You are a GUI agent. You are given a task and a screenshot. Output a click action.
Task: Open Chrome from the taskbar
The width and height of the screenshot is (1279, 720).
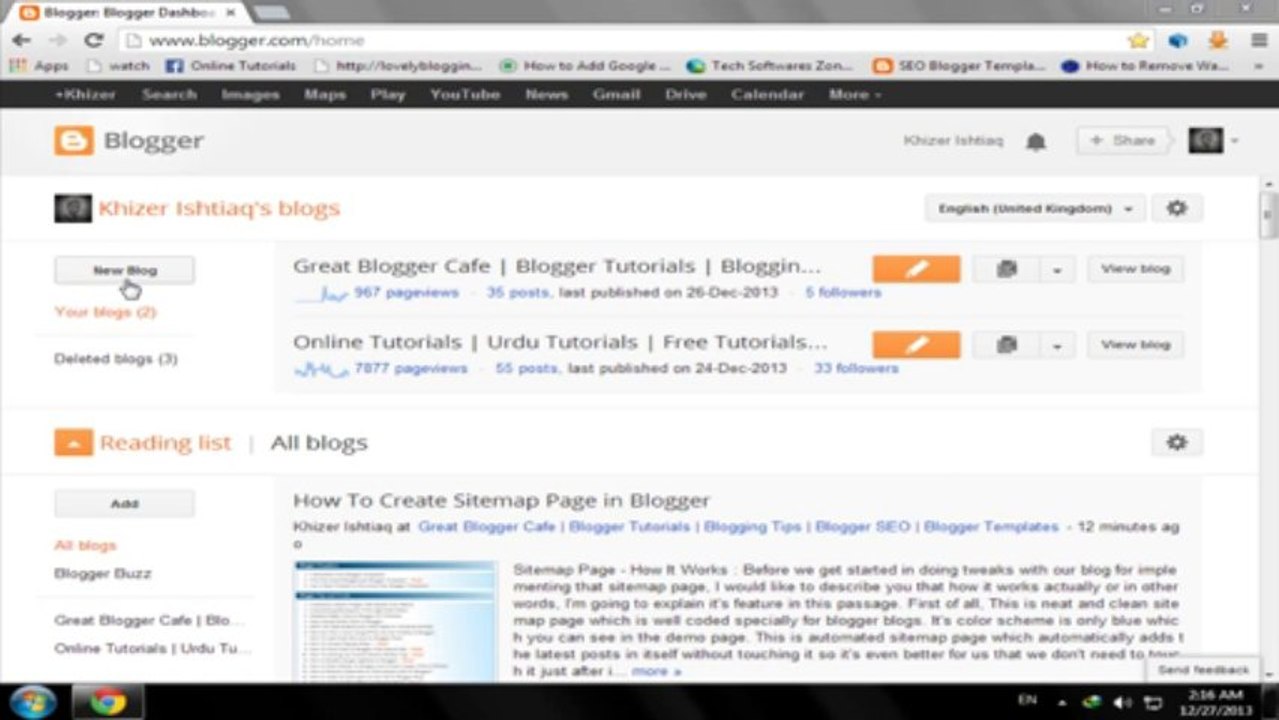(x=107, y=702)
